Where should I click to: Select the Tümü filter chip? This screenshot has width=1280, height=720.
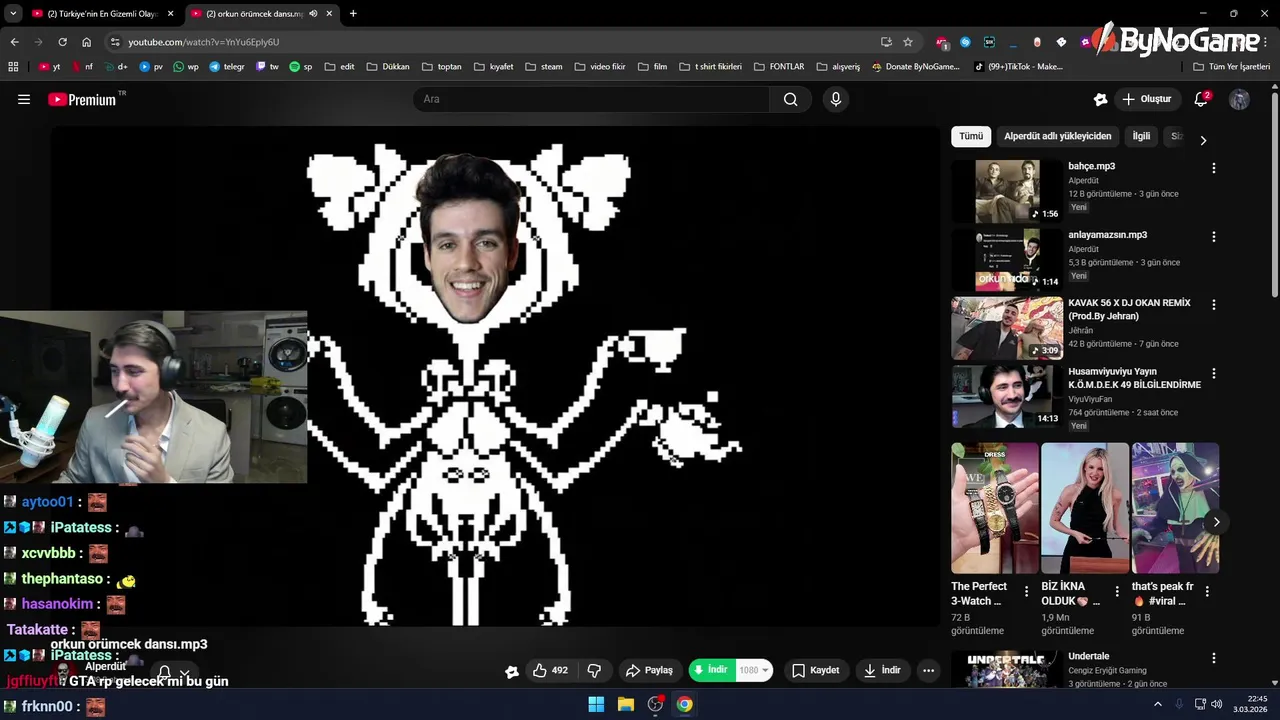point(971,136)
